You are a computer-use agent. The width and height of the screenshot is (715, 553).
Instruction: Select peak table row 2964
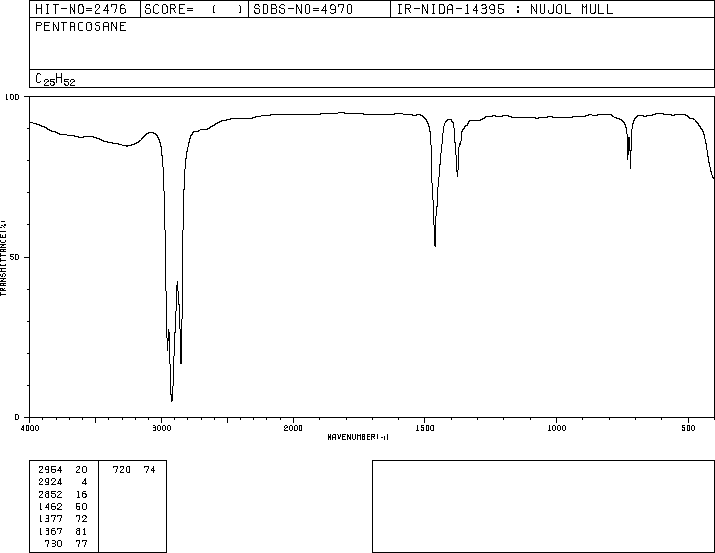63,470
